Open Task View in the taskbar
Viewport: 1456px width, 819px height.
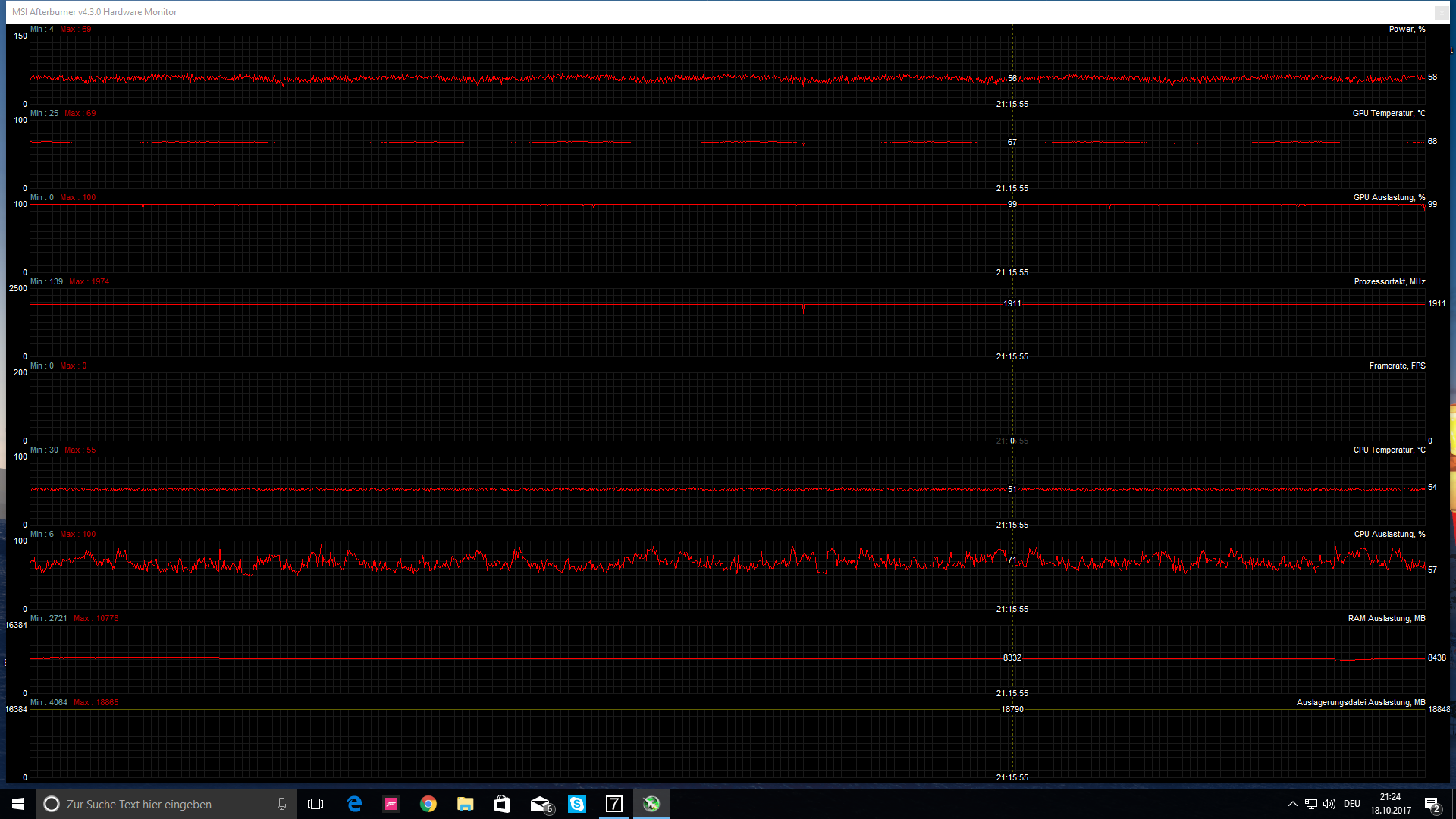(315, 804)
